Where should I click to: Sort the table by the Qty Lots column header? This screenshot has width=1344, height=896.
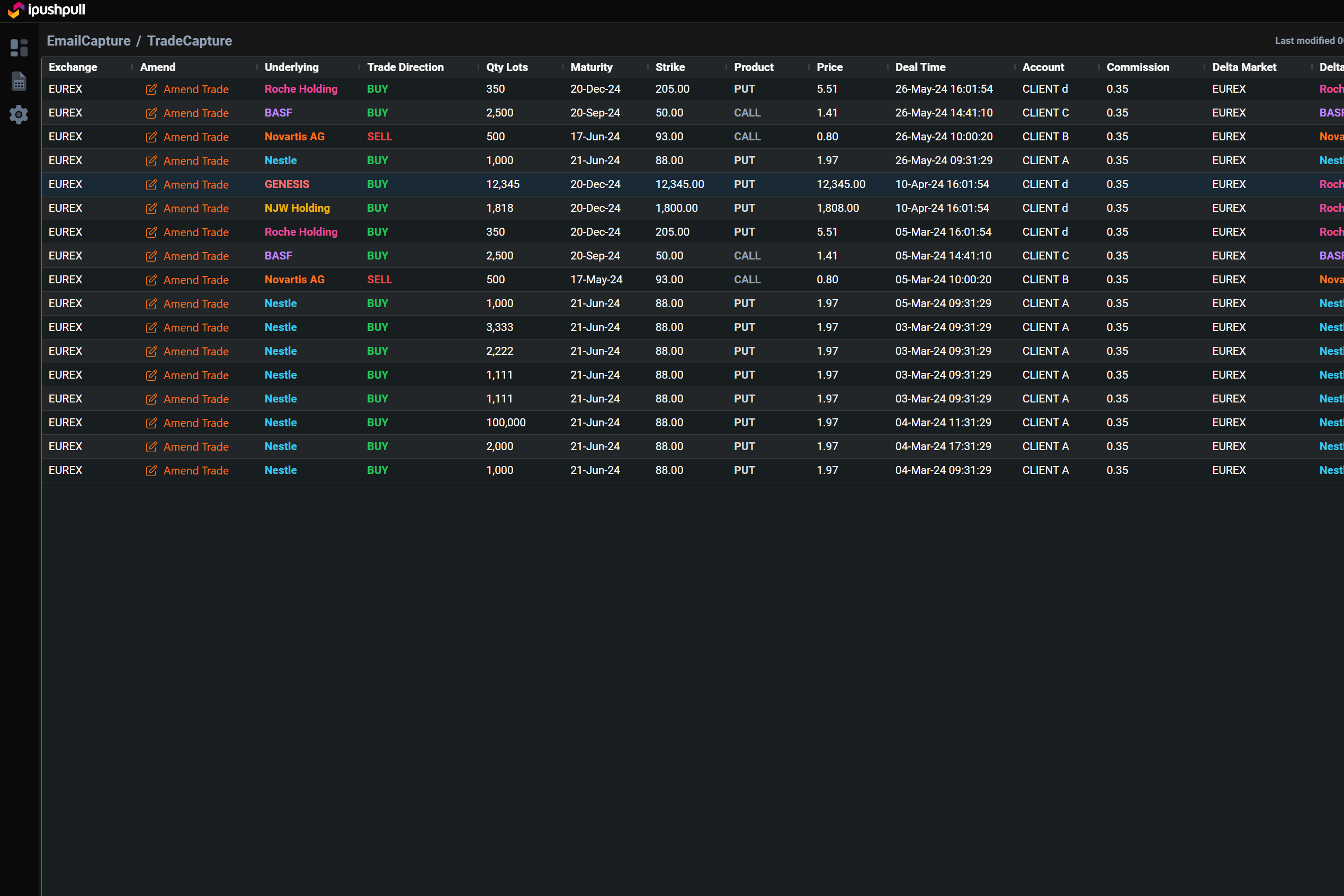pyautogui.click(x=506, y=67)
